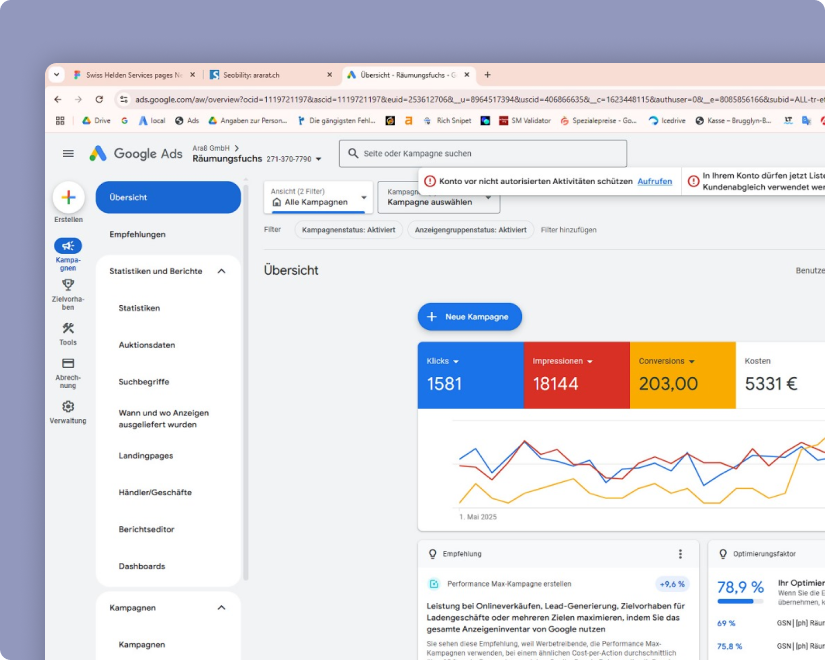Click the search magnifier icon
Viewport: 825px width, 660px height.
coord(353,153)
